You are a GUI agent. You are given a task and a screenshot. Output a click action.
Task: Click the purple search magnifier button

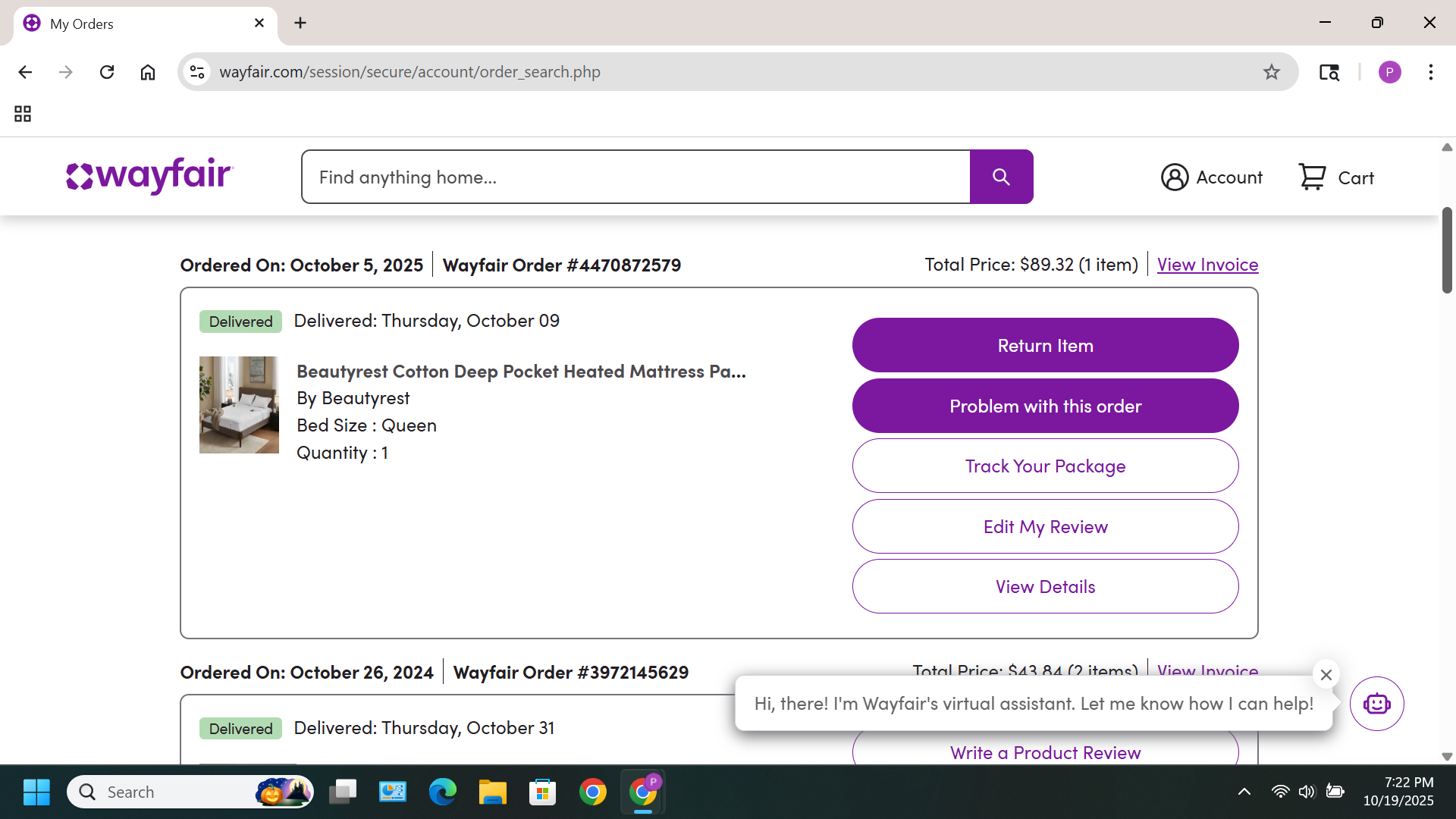pyautogui.click(x=1001, y=177)
